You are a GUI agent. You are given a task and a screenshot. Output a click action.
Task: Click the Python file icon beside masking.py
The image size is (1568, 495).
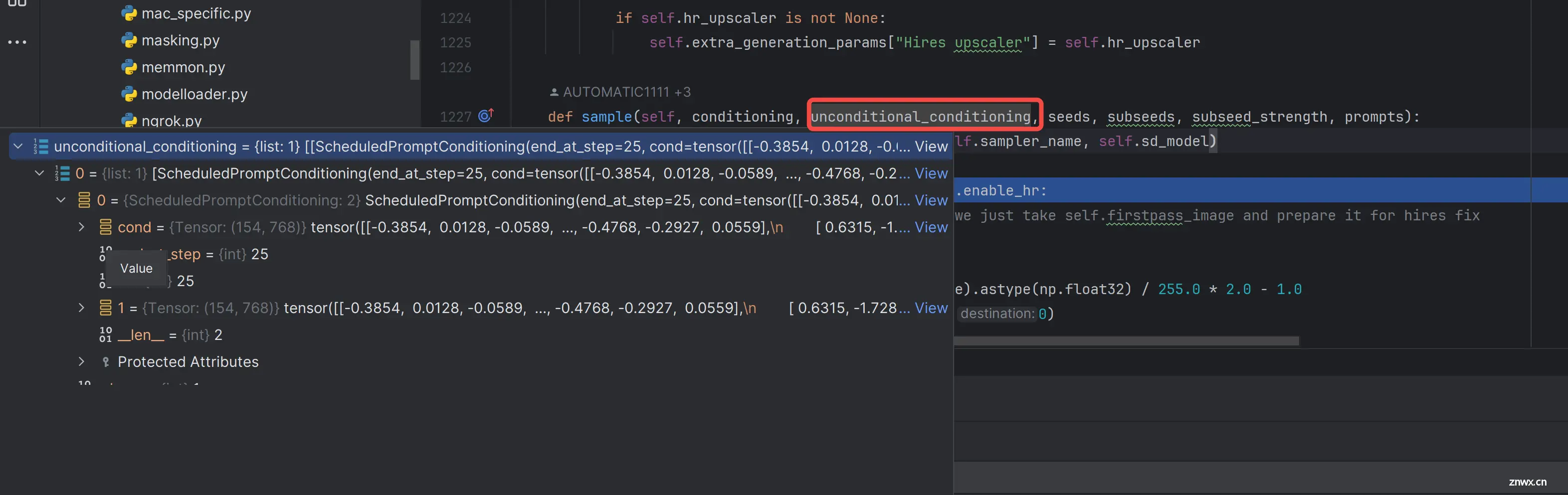coord(129,40)
